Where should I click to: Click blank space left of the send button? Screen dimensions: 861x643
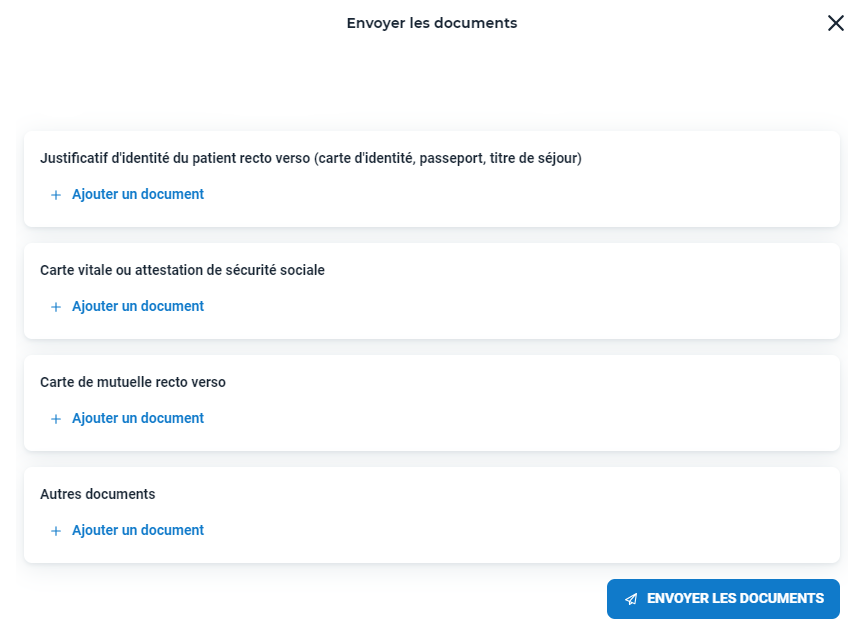click(329, 599)
